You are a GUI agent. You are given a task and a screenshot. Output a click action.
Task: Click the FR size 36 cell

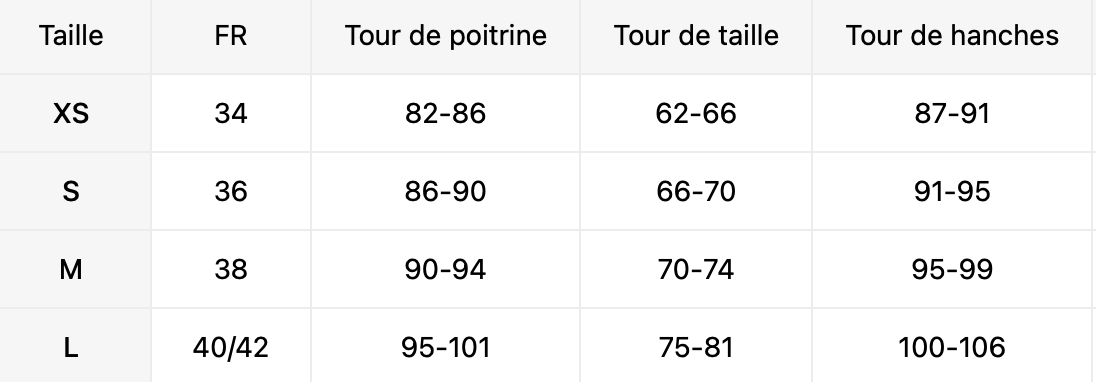pos(231,191)
